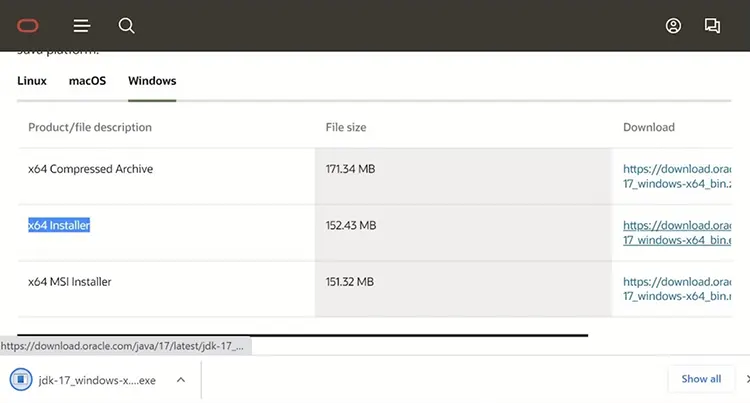Click the Oracle logo icon
The width and height of the screenshot is (750, 403).
click(x=27, y=26)
